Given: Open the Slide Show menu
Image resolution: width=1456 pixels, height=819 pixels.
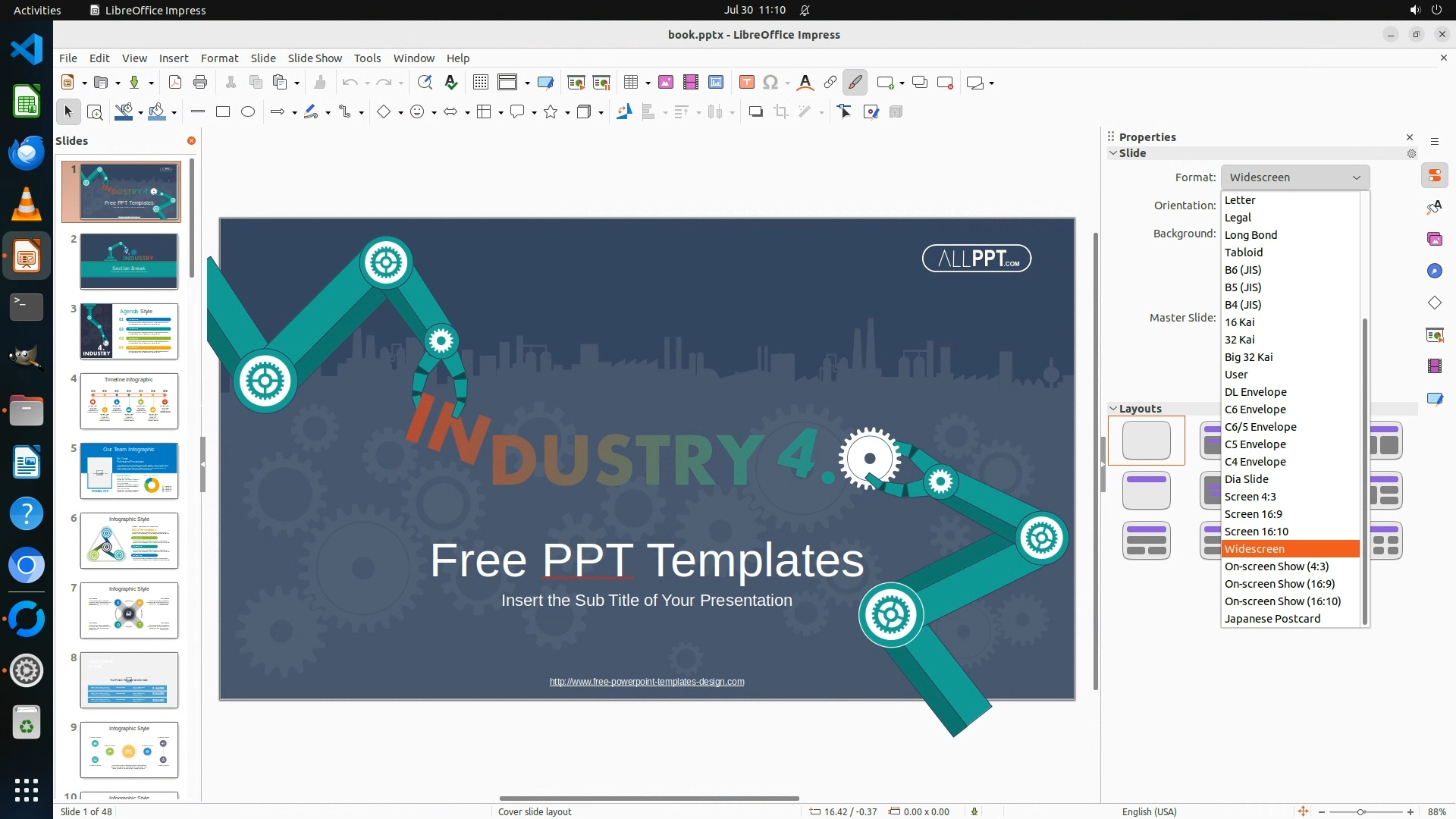Looking at the screenshot, I should pos(315,58).
